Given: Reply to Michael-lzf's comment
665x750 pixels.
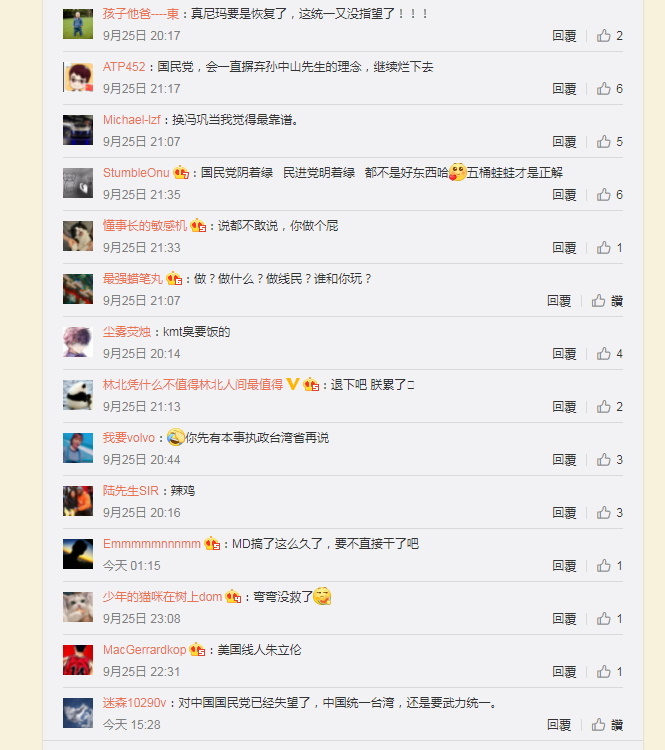Looking at the screenshot, I should click(564, 142).
